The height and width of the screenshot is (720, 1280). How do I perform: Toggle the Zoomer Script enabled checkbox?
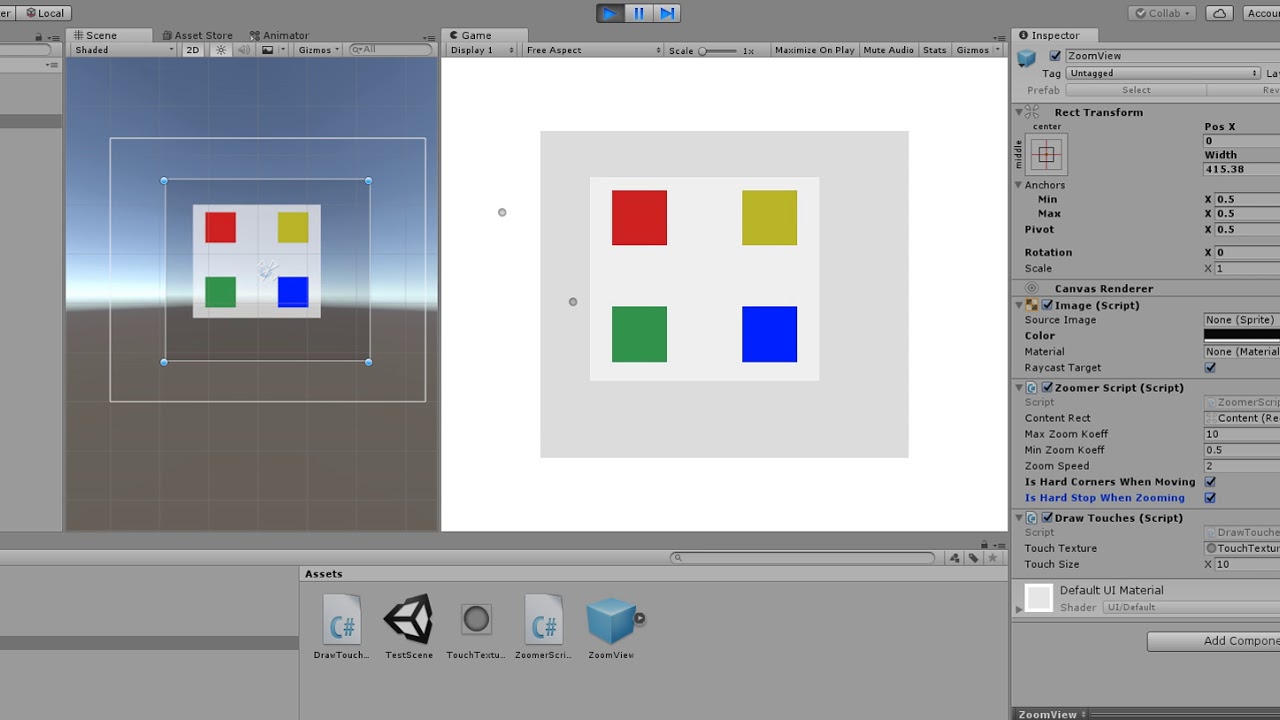pos(1047,387)
